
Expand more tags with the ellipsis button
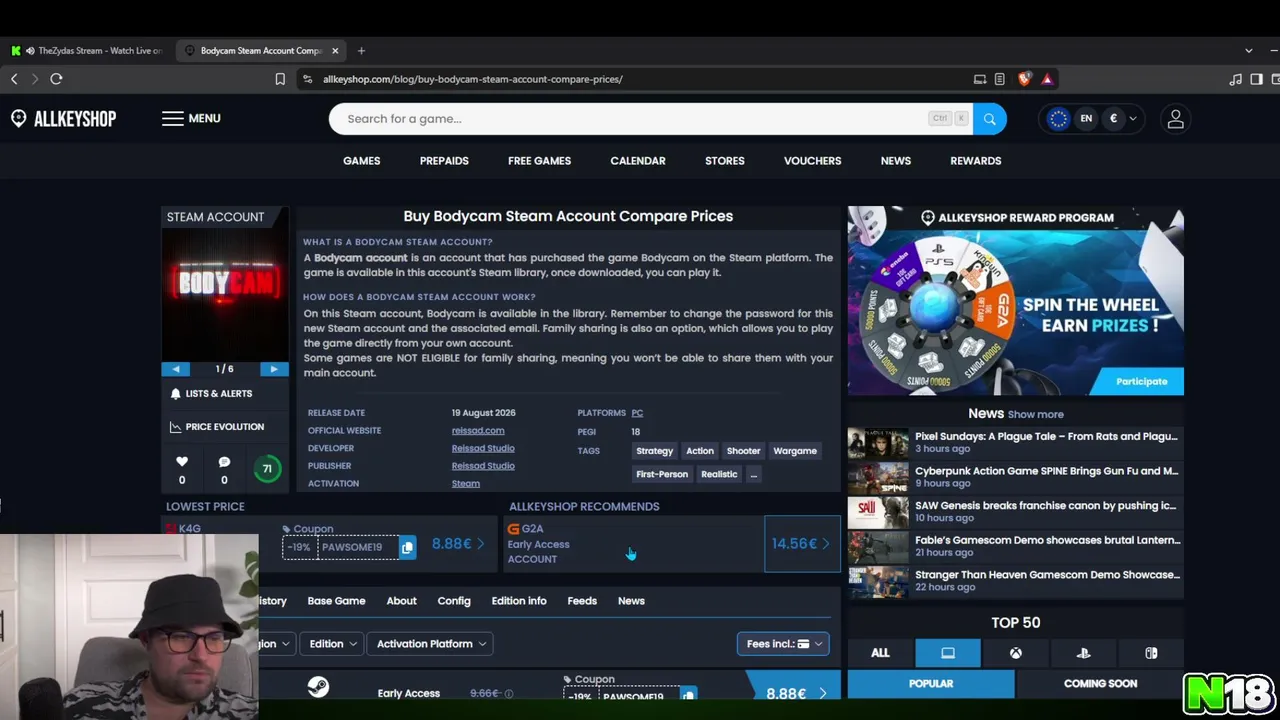coord(754,474)
